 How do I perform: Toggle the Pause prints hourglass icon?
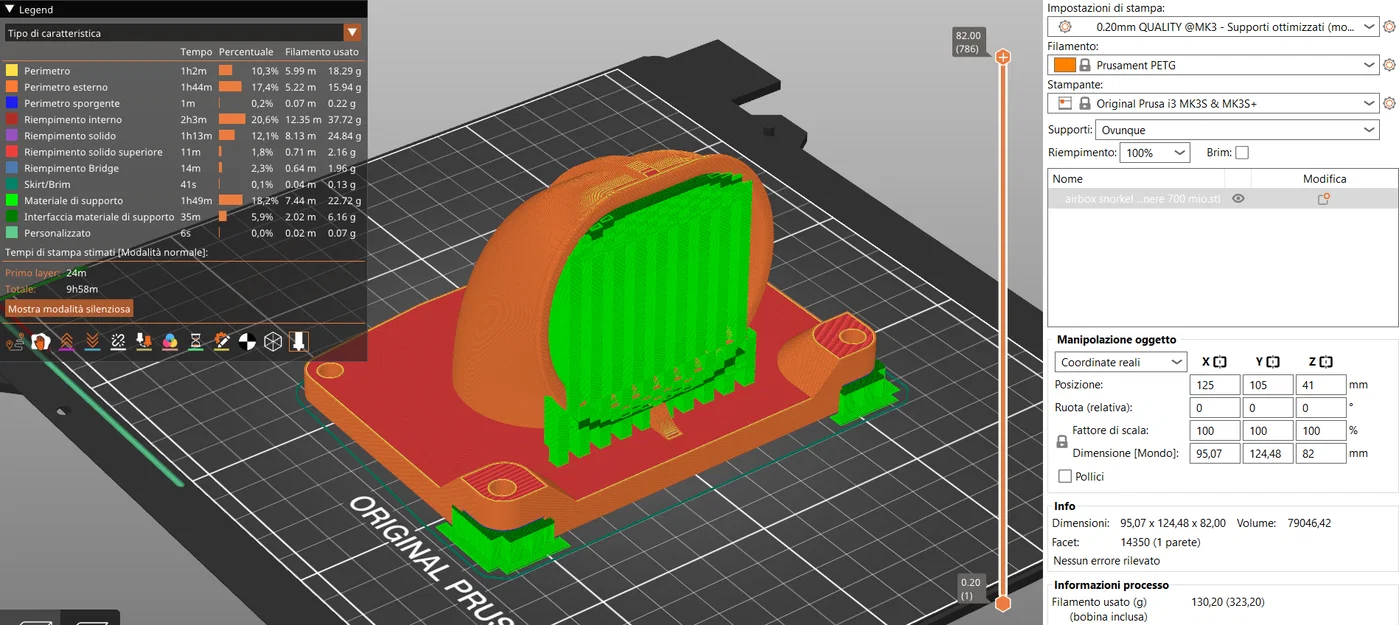click(196, 342)
